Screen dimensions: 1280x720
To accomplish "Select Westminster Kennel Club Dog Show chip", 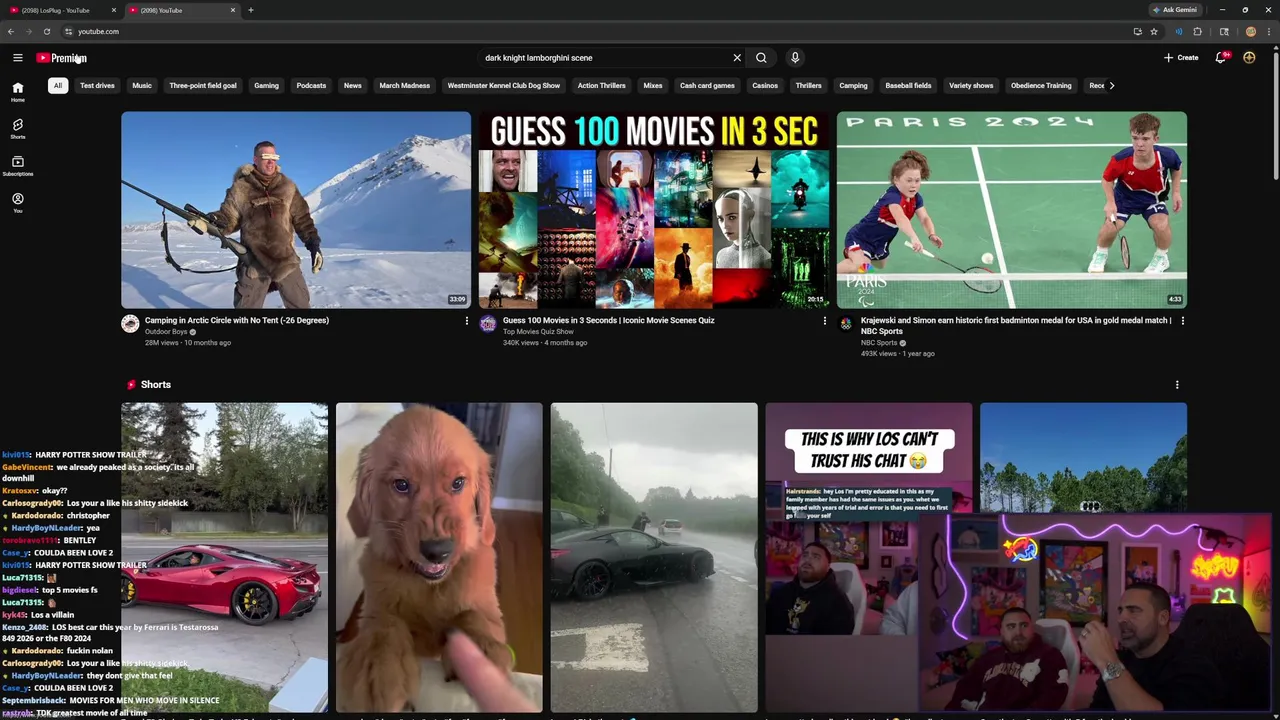I will pyautogui.click(x=504, y=85).
